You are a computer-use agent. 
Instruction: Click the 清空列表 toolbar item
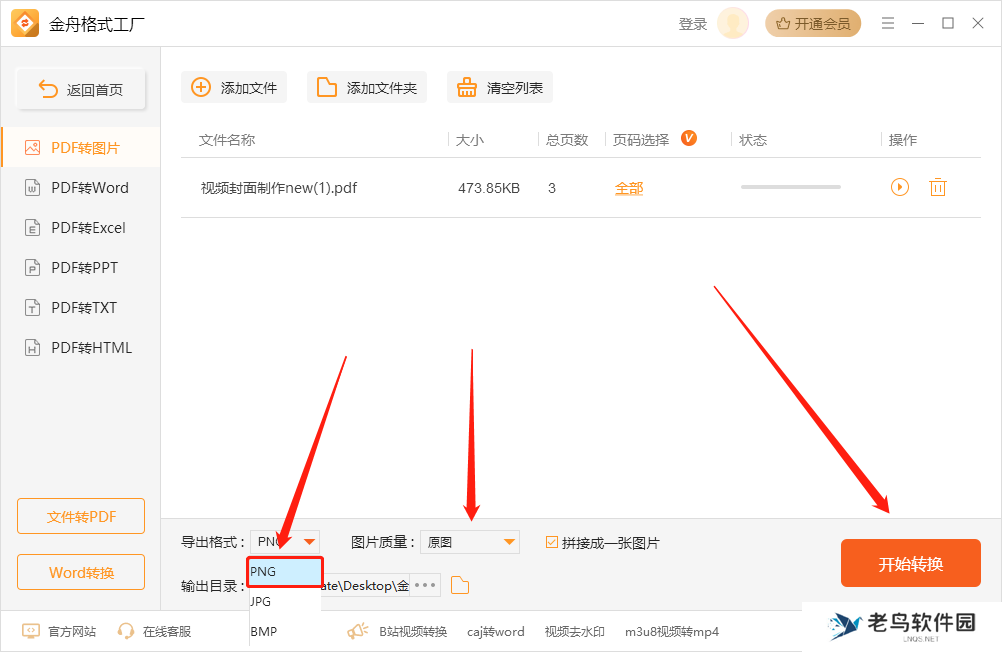click(499, 87)
